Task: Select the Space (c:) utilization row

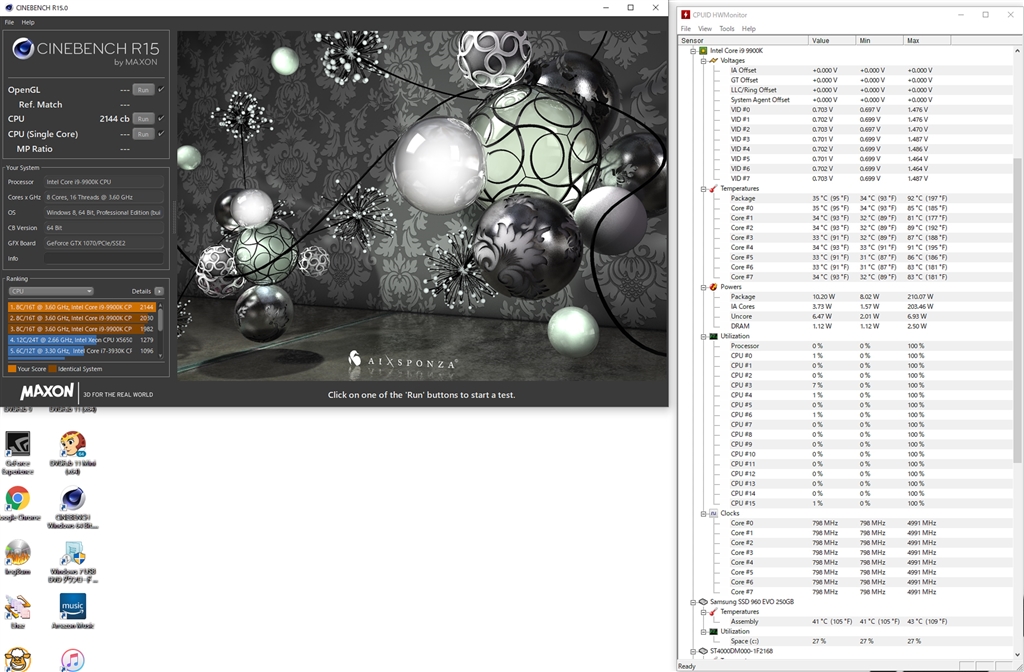Action: coord(846,641)
